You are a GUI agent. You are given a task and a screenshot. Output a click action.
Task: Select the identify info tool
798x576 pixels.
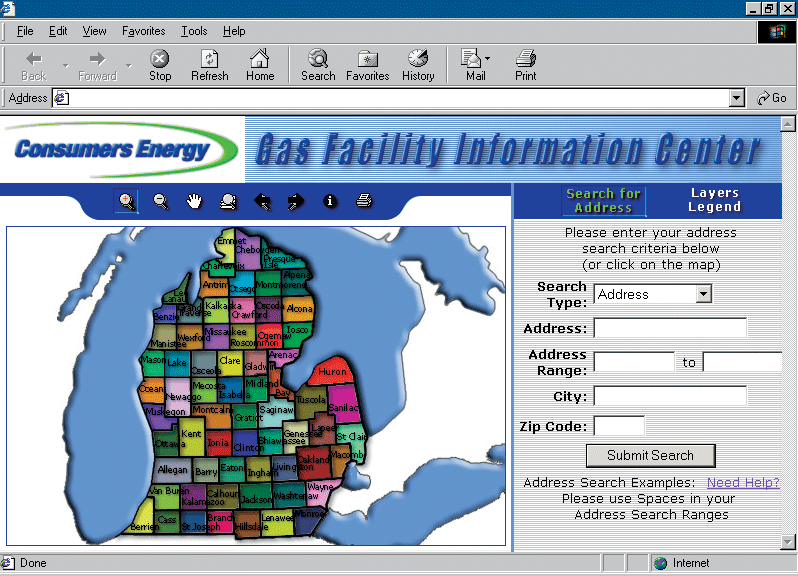330,201
